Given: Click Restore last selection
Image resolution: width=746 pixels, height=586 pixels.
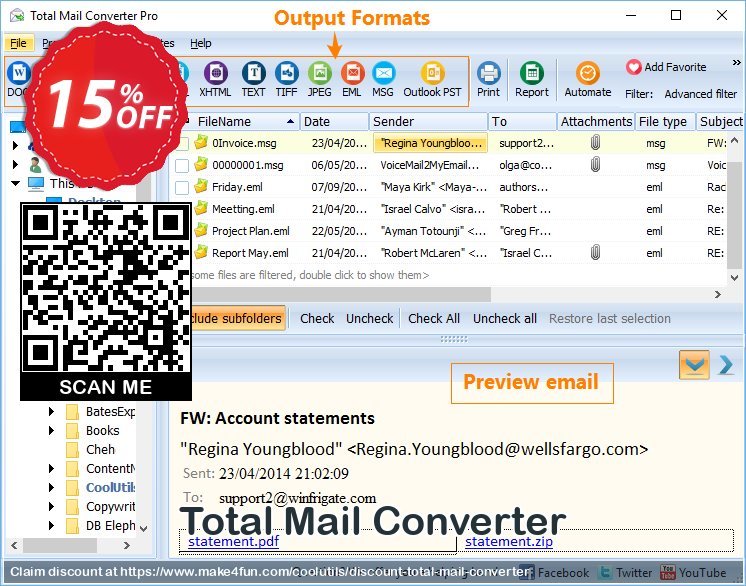Looking at the screenshot, I should [610, 318].
